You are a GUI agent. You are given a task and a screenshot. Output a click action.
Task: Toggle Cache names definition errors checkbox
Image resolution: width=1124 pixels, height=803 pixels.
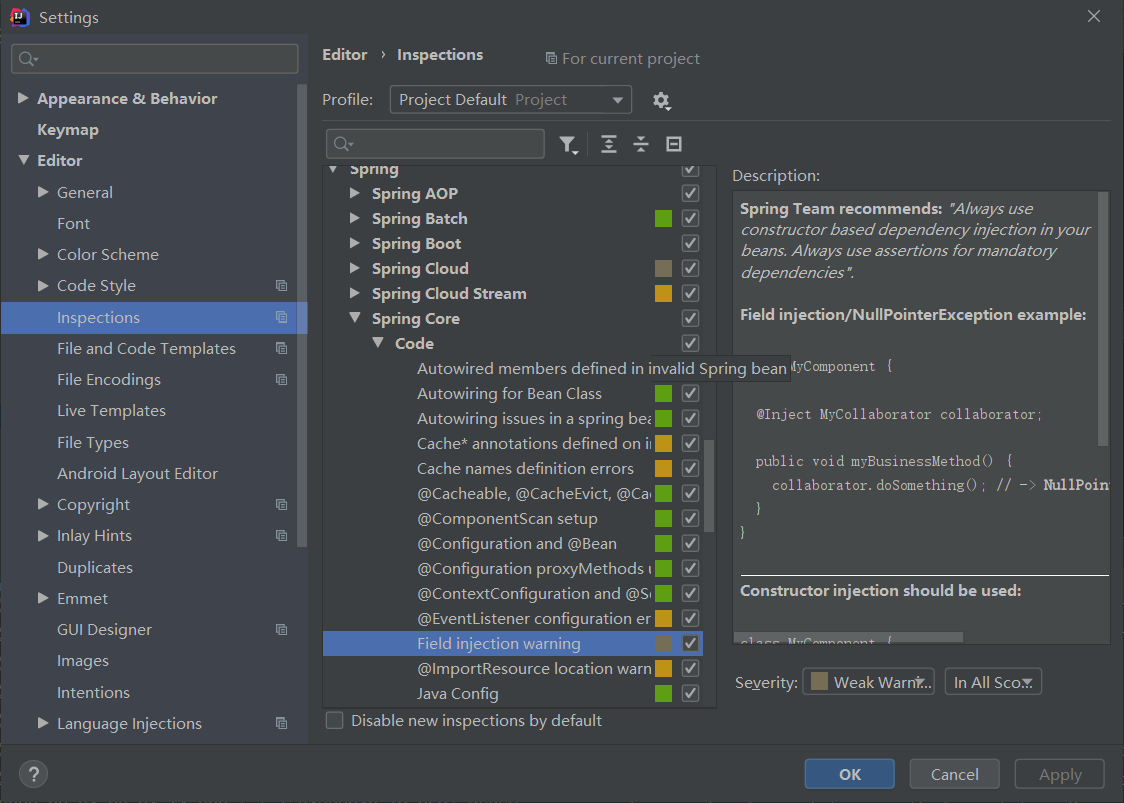[690, 469]
